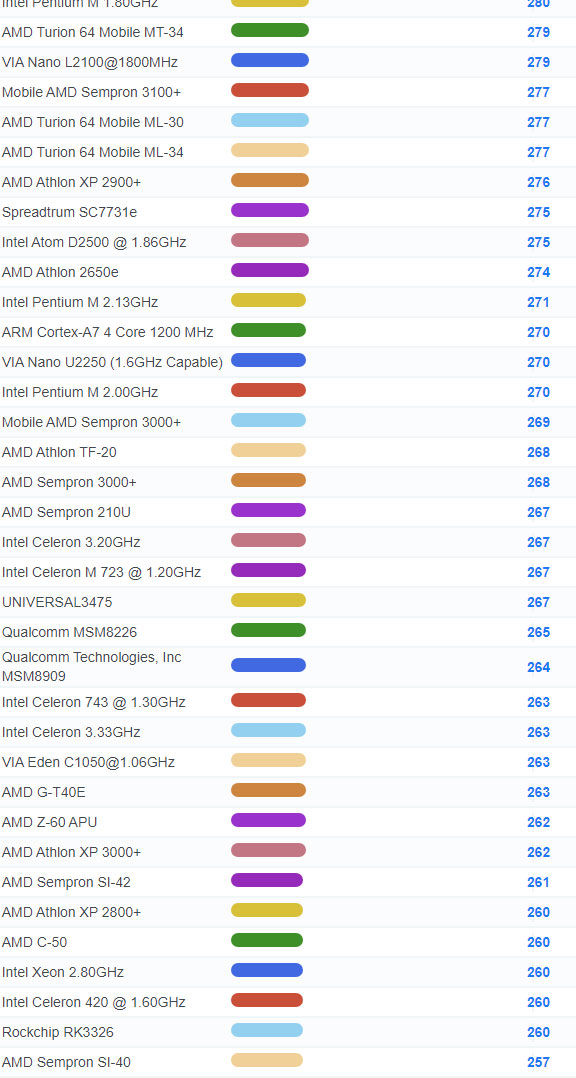Click the red bar for Mobile Sempron 3100+
The image size is (576, 1078).
click(270, 90)
